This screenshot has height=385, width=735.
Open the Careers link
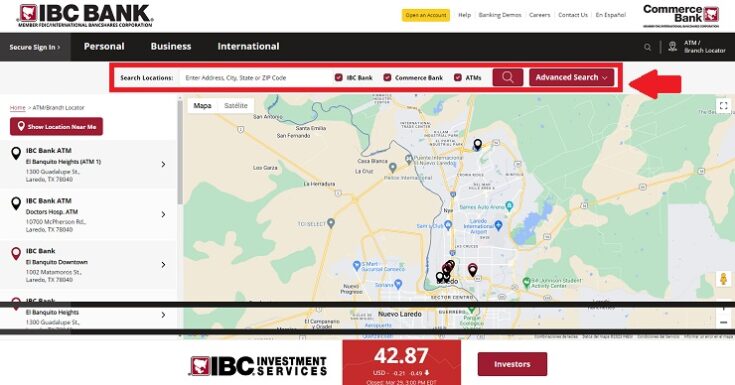(x=540, y=15)
